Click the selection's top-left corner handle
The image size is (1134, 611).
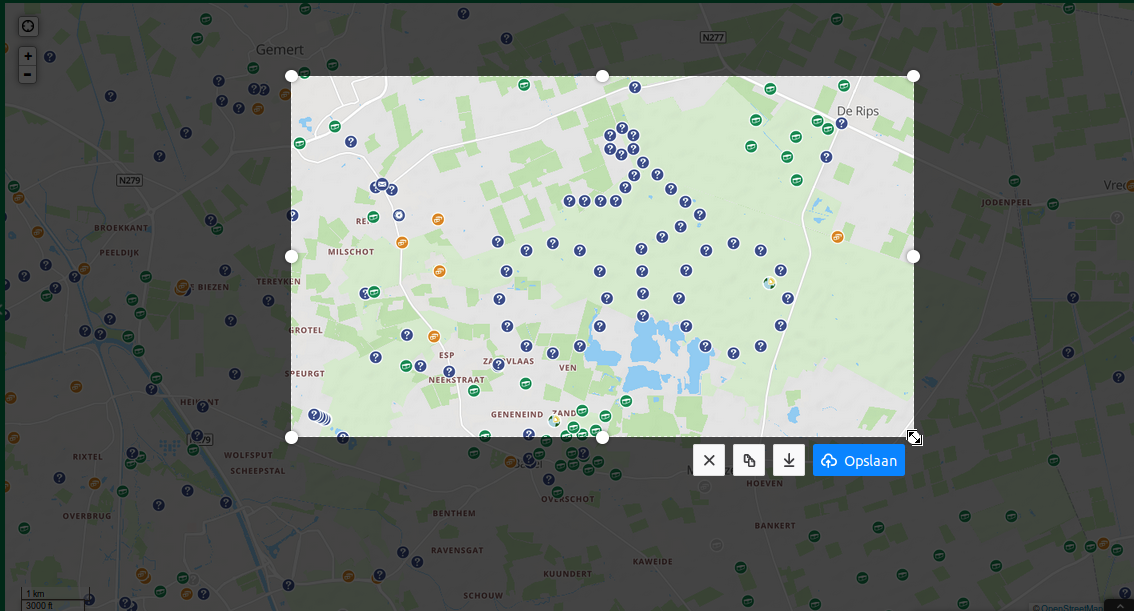(291, 76)
